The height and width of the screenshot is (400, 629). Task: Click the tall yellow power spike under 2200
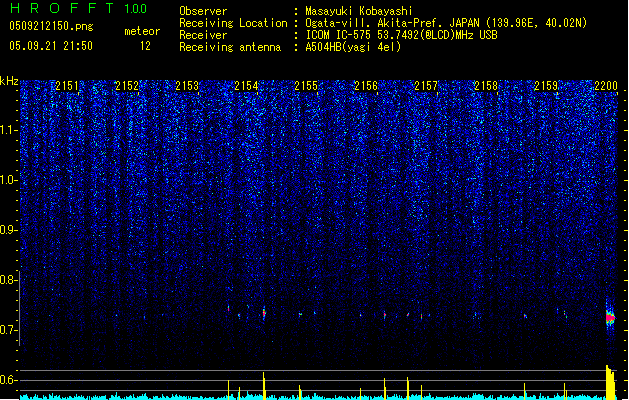610,382
